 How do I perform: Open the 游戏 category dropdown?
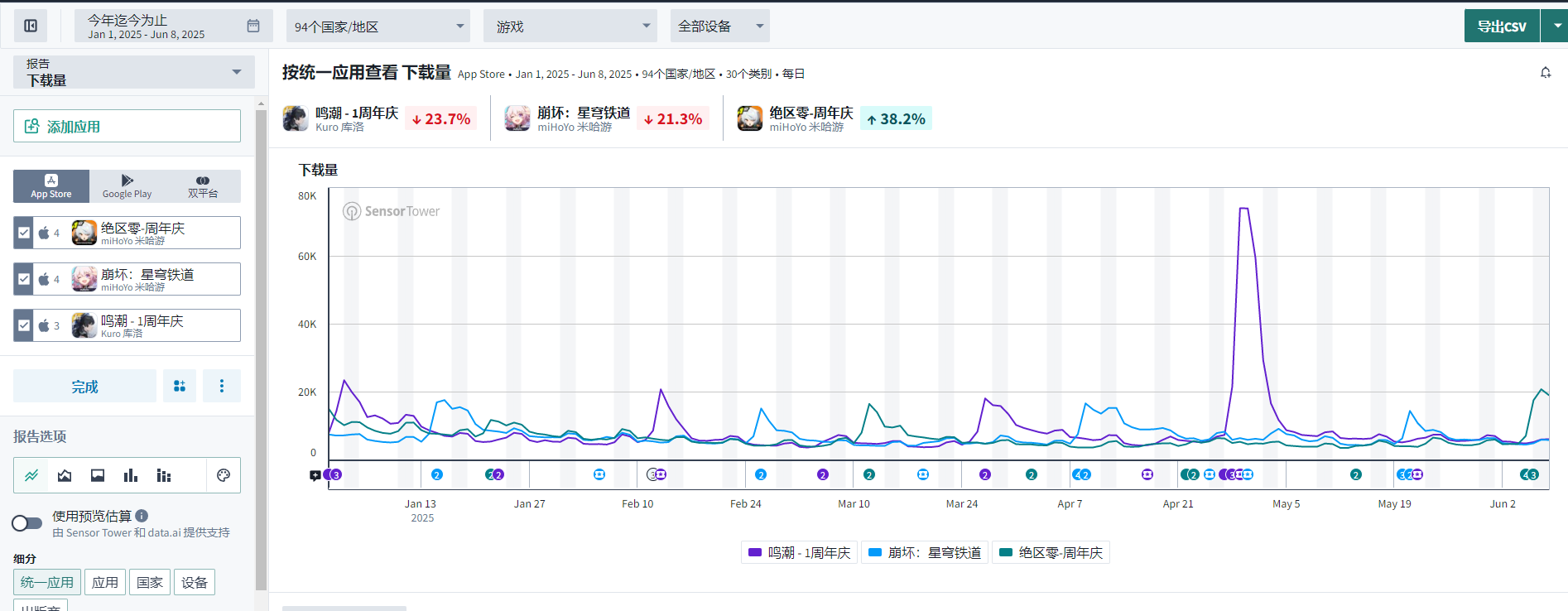(570, 26)
